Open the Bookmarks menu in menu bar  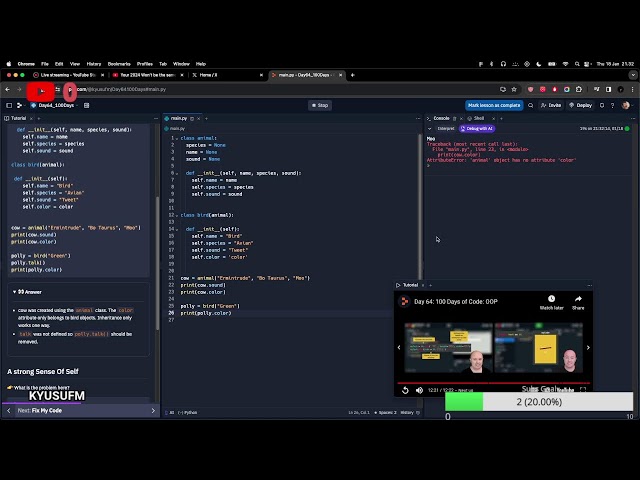[x=119, y=64]
